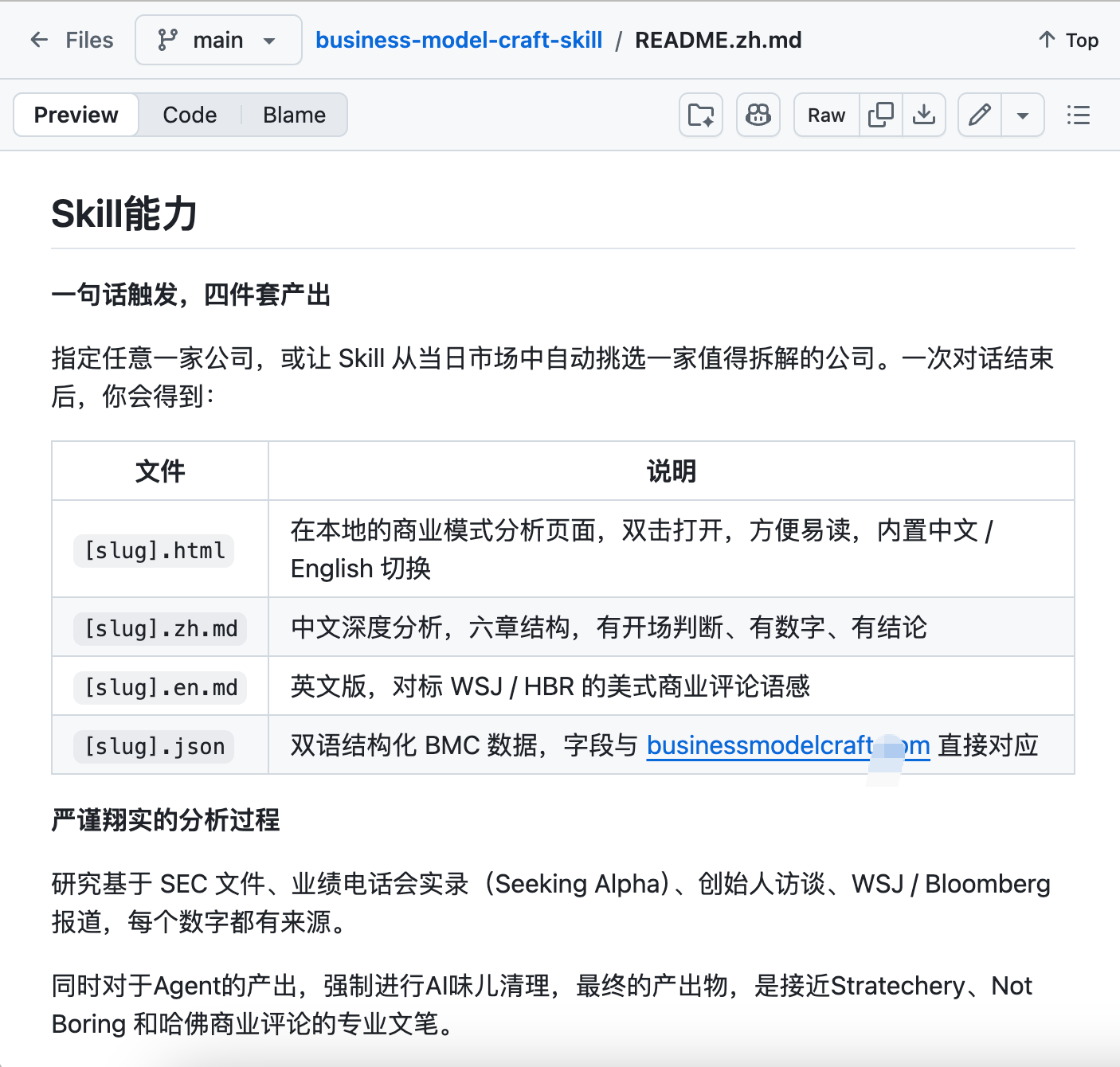1120x1067 pixels.
Task: Download the raw file icon
Action: pyautogui.click(x=924, y=115)
